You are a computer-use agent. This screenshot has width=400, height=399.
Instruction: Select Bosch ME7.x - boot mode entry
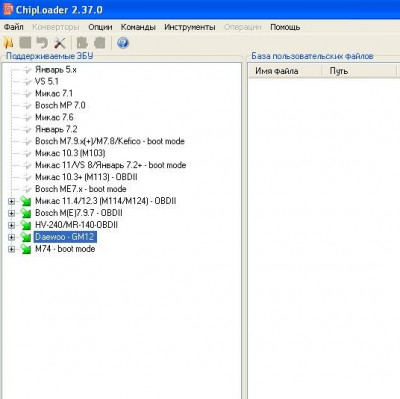[x=81, y=189]
